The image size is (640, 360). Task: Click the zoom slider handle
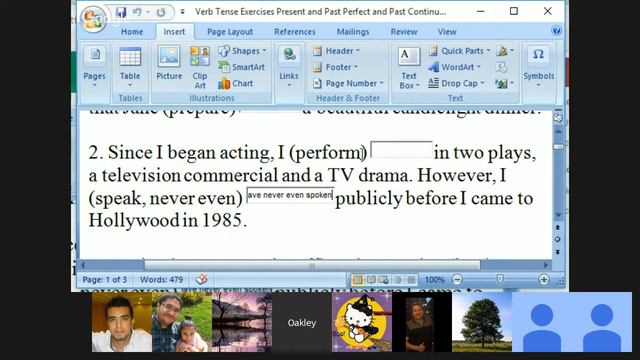click(500, 279)
